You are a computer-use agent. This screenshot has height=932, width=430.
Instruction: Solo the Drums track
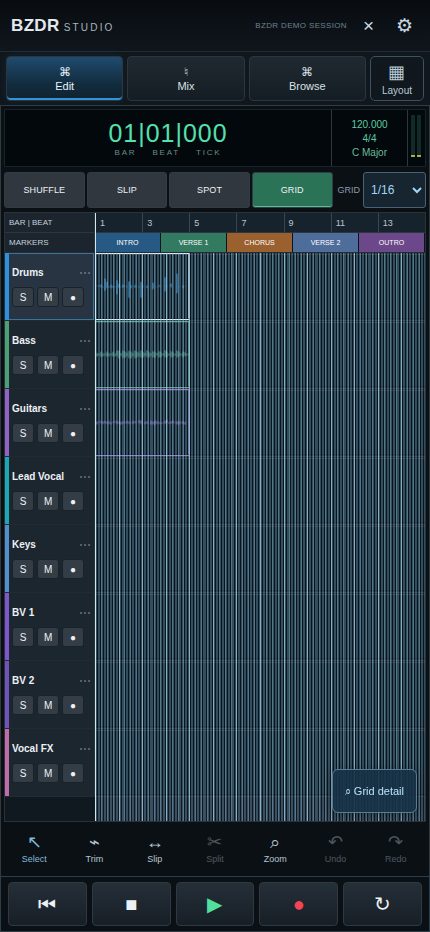(23, 297)
